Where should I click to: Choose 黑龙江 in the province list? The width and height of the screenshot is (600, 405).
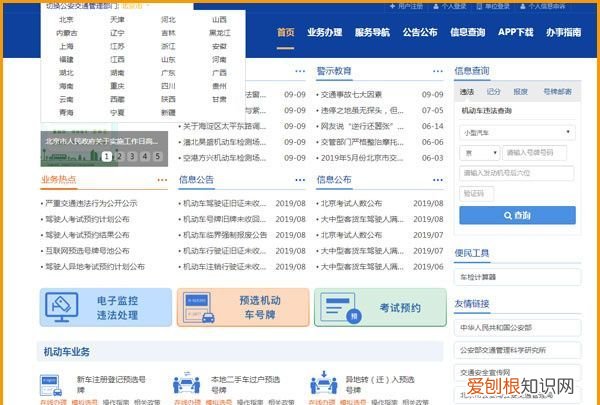click(x=220, y=33)
